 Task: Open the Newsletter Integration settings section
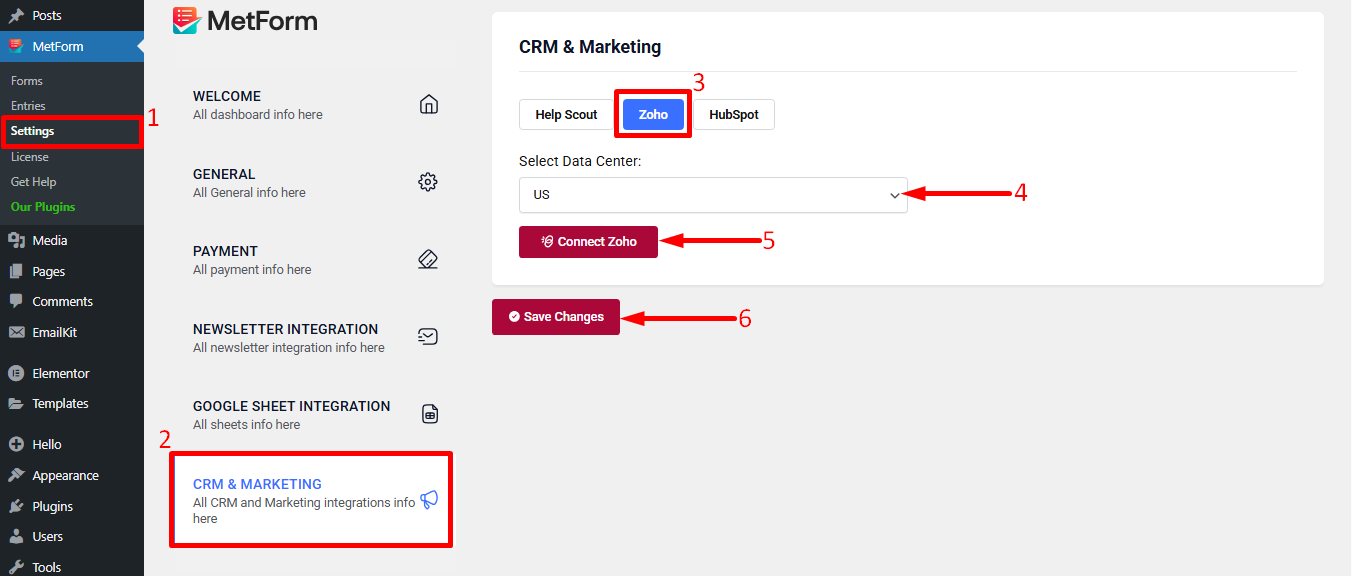(312, 337)
